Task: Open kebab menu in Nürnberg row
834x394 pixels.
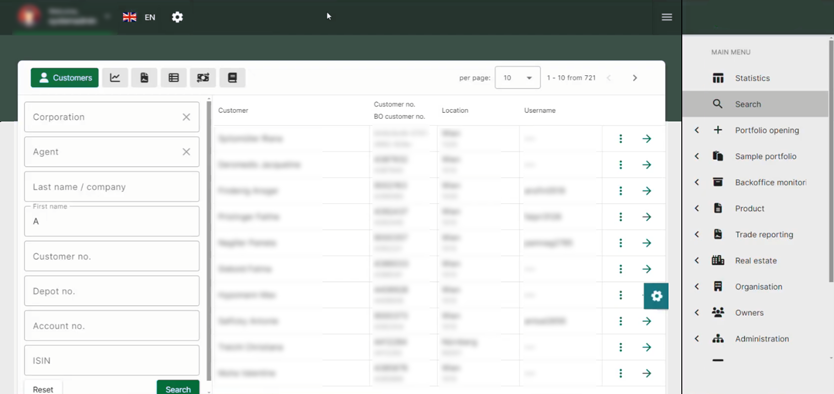Action: coord(621,347)
